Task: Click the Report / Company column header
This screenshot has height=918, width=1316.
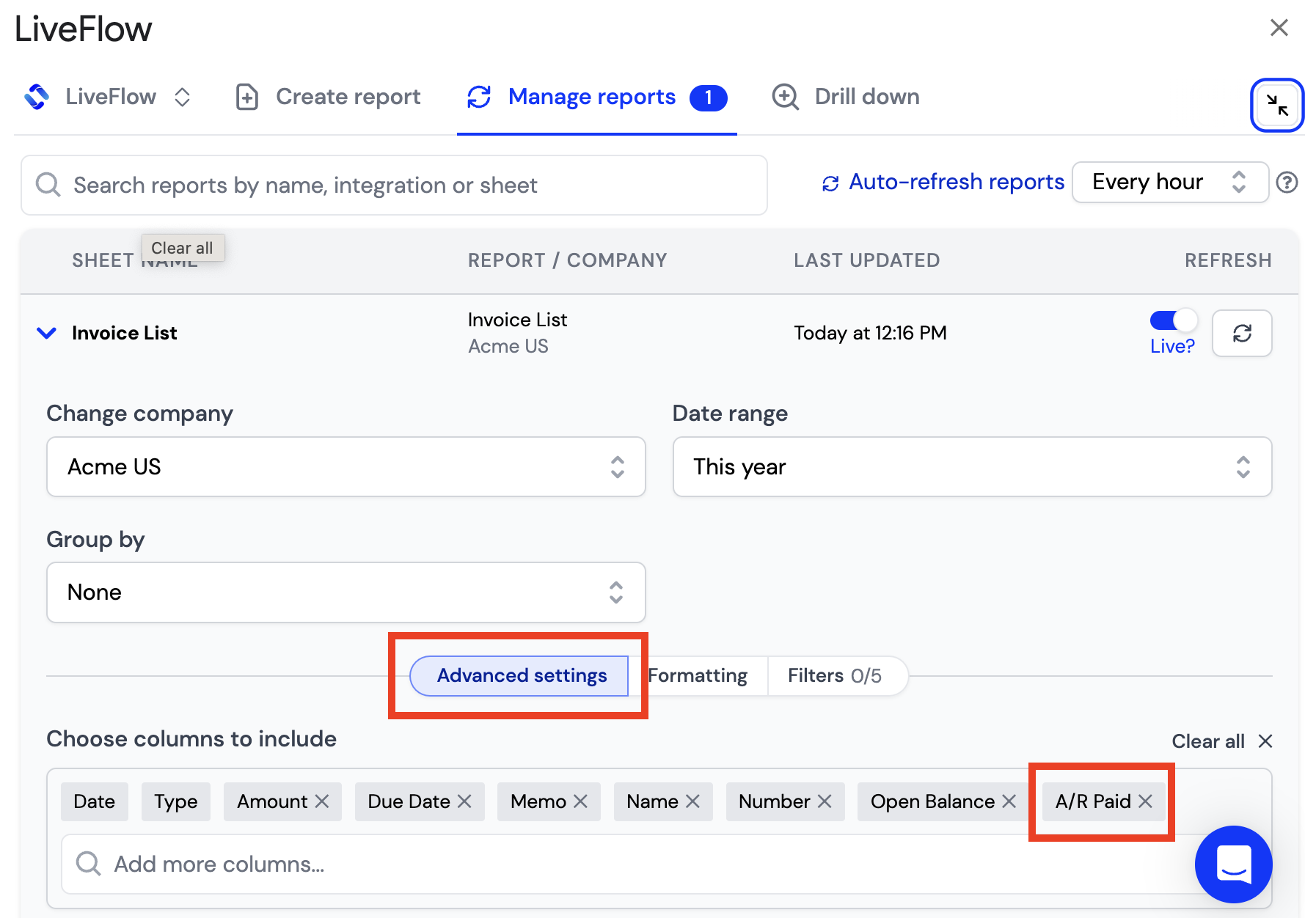Action: [568, 260]
